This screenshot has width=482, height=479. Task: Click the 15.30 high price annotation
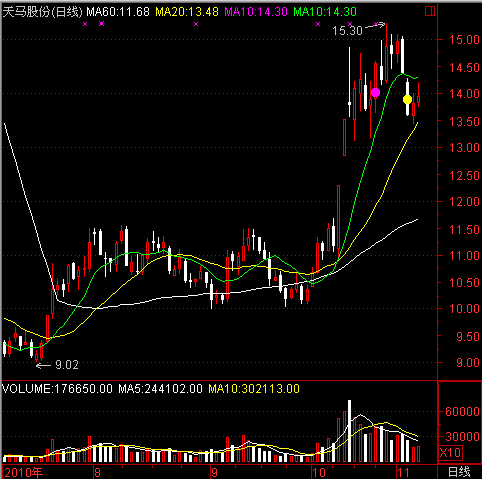[347, 31]
